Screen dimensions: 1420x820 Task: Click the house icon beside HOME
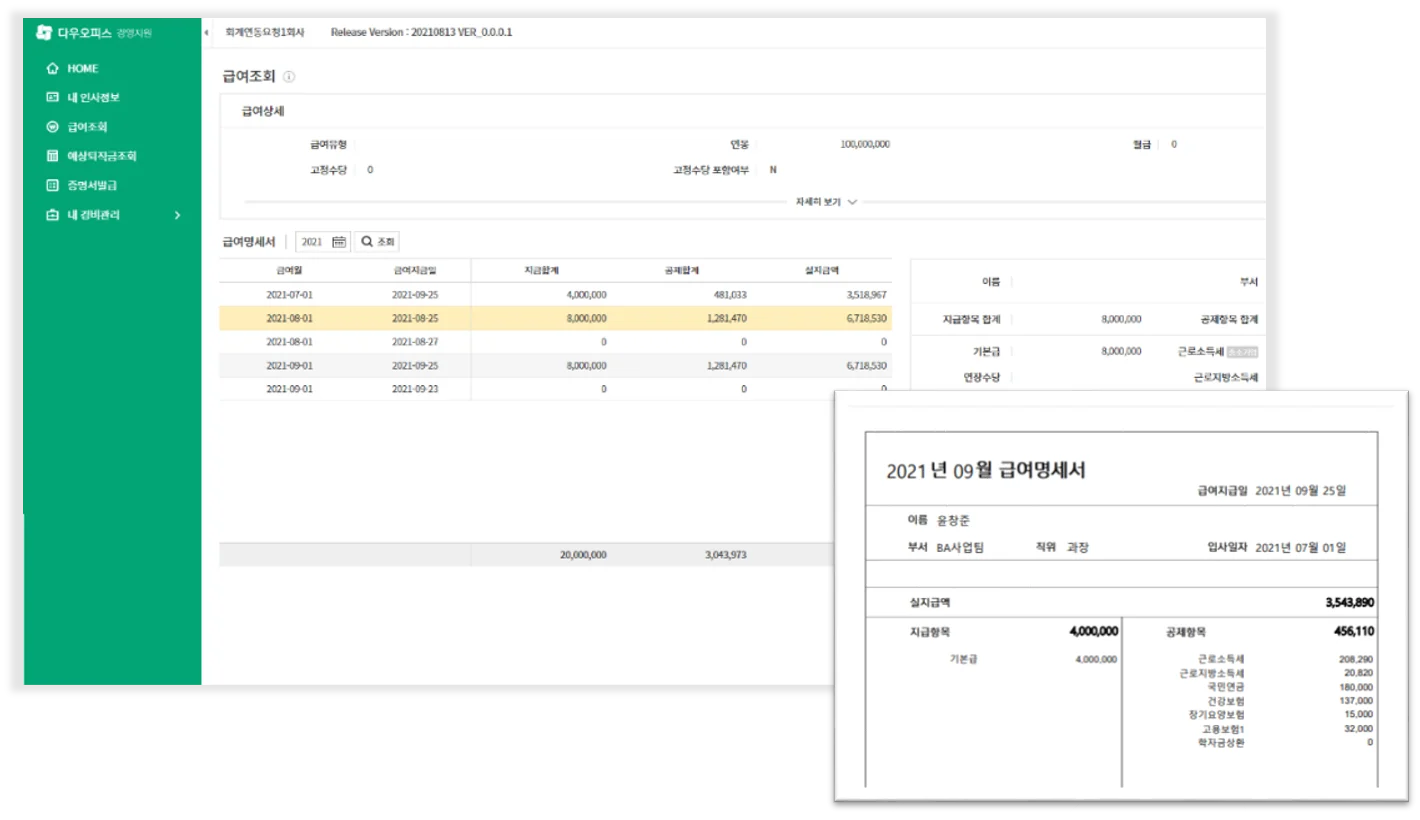pyautogui.click(x=53, y=69)
